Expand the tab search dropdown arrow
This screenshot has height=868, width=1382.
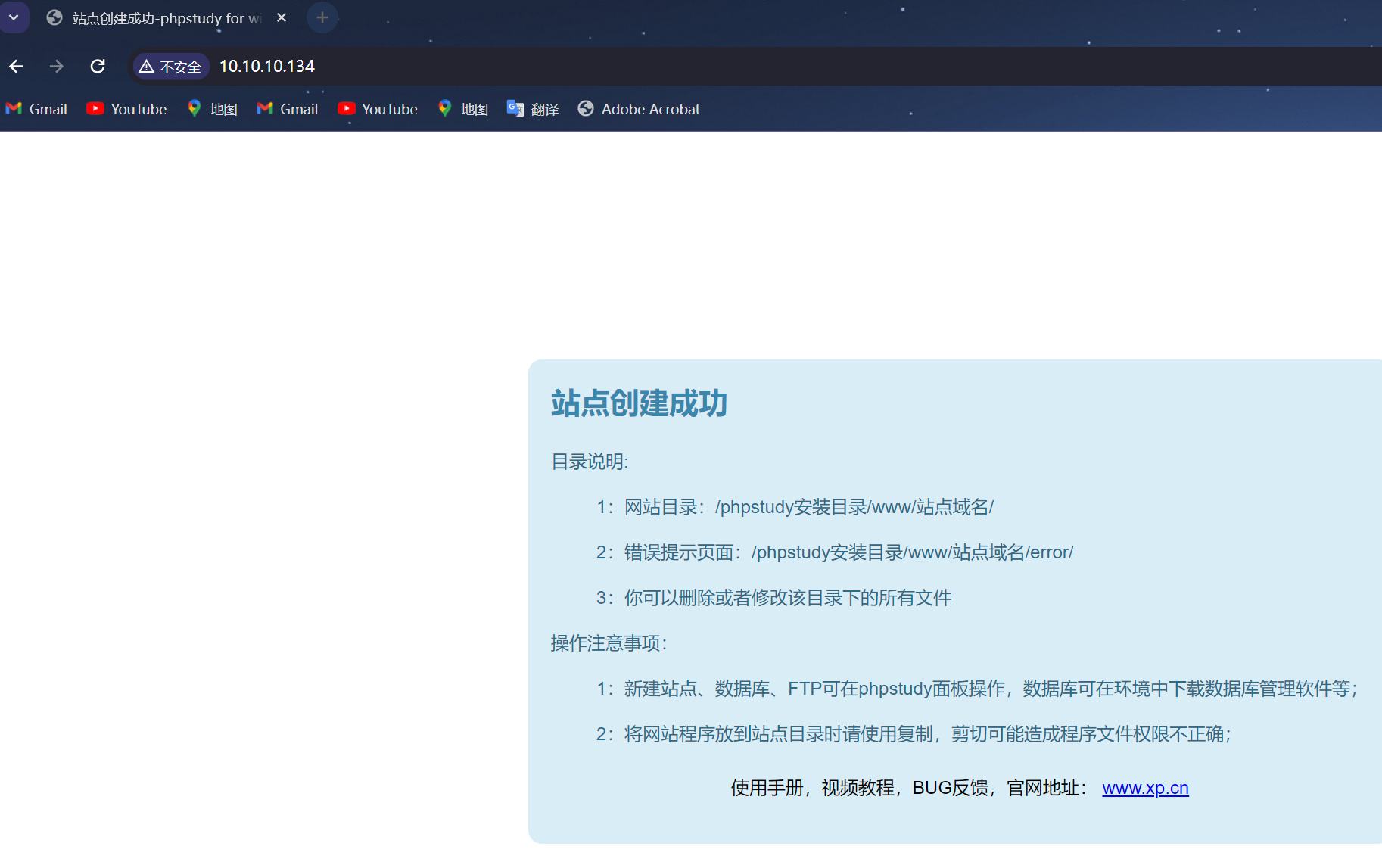click(x=14, y=17)
